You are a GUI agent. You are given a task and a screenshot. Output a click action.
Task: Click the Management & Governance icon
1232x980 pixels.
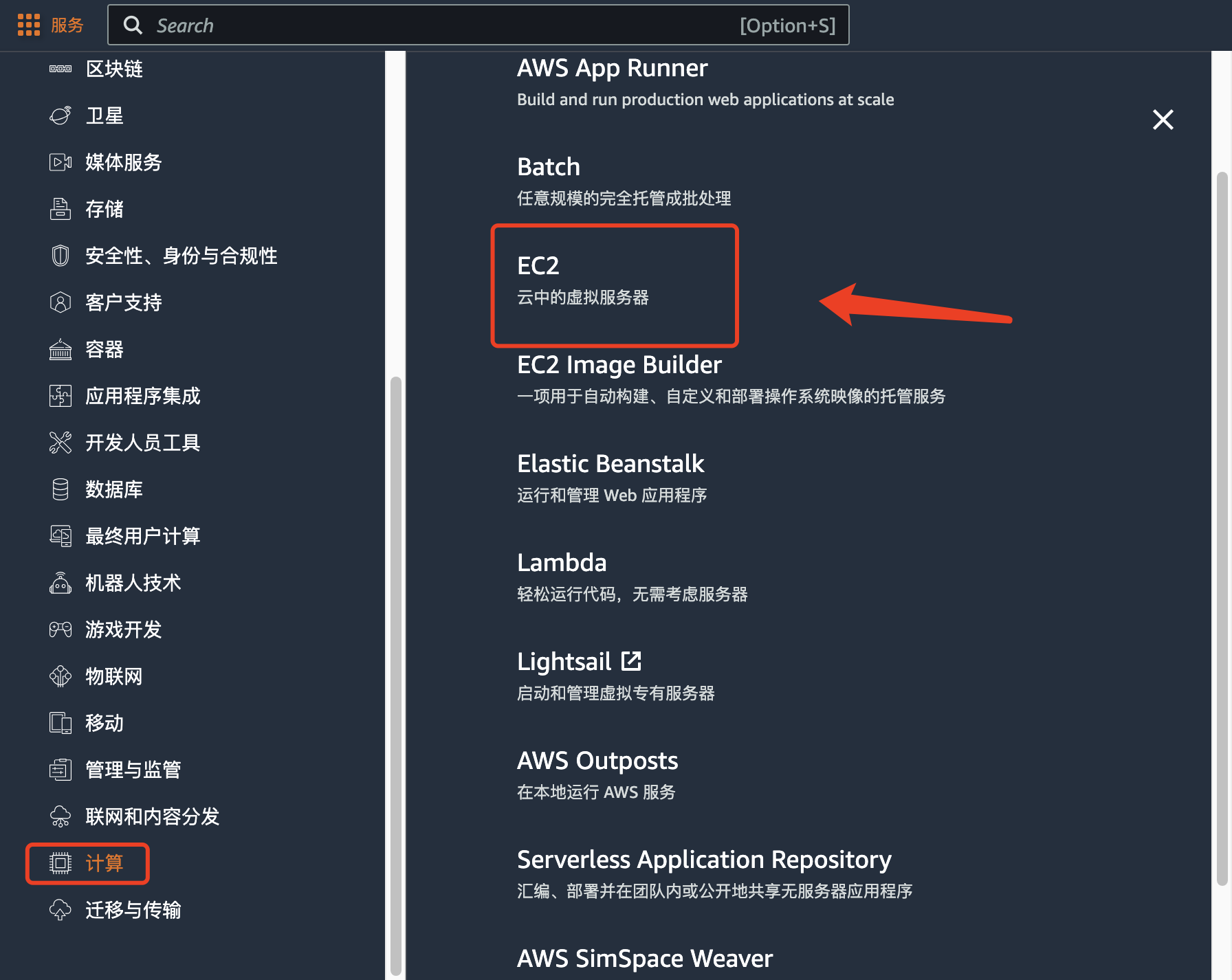60,770
